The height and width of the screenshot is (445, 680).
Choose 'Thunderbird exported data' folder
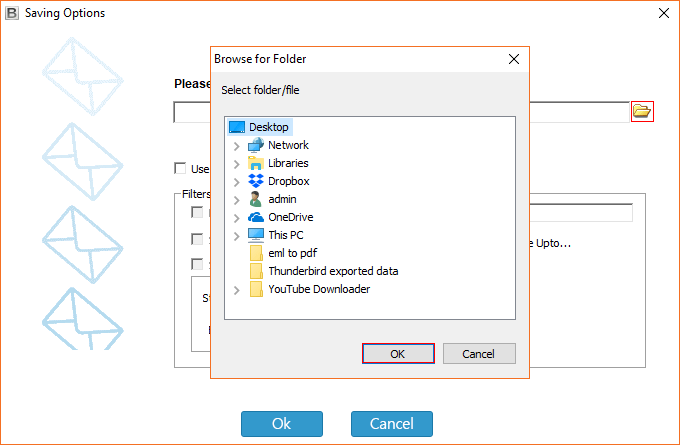[332, 271]
